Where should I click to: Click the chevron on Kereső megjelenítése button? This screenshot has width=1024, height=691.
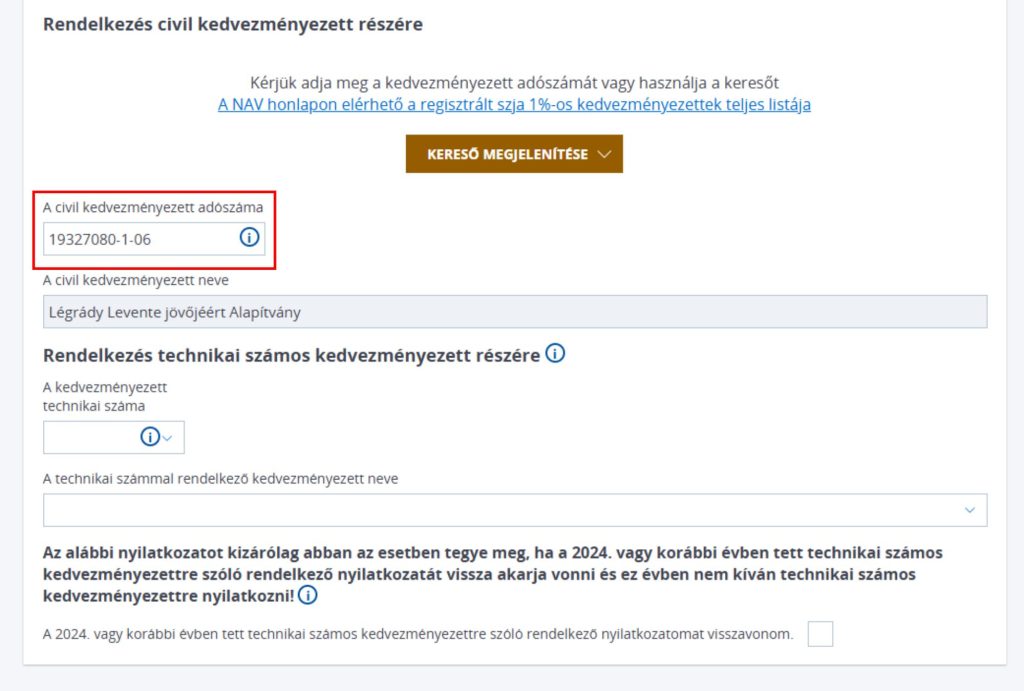coord(605,154)
